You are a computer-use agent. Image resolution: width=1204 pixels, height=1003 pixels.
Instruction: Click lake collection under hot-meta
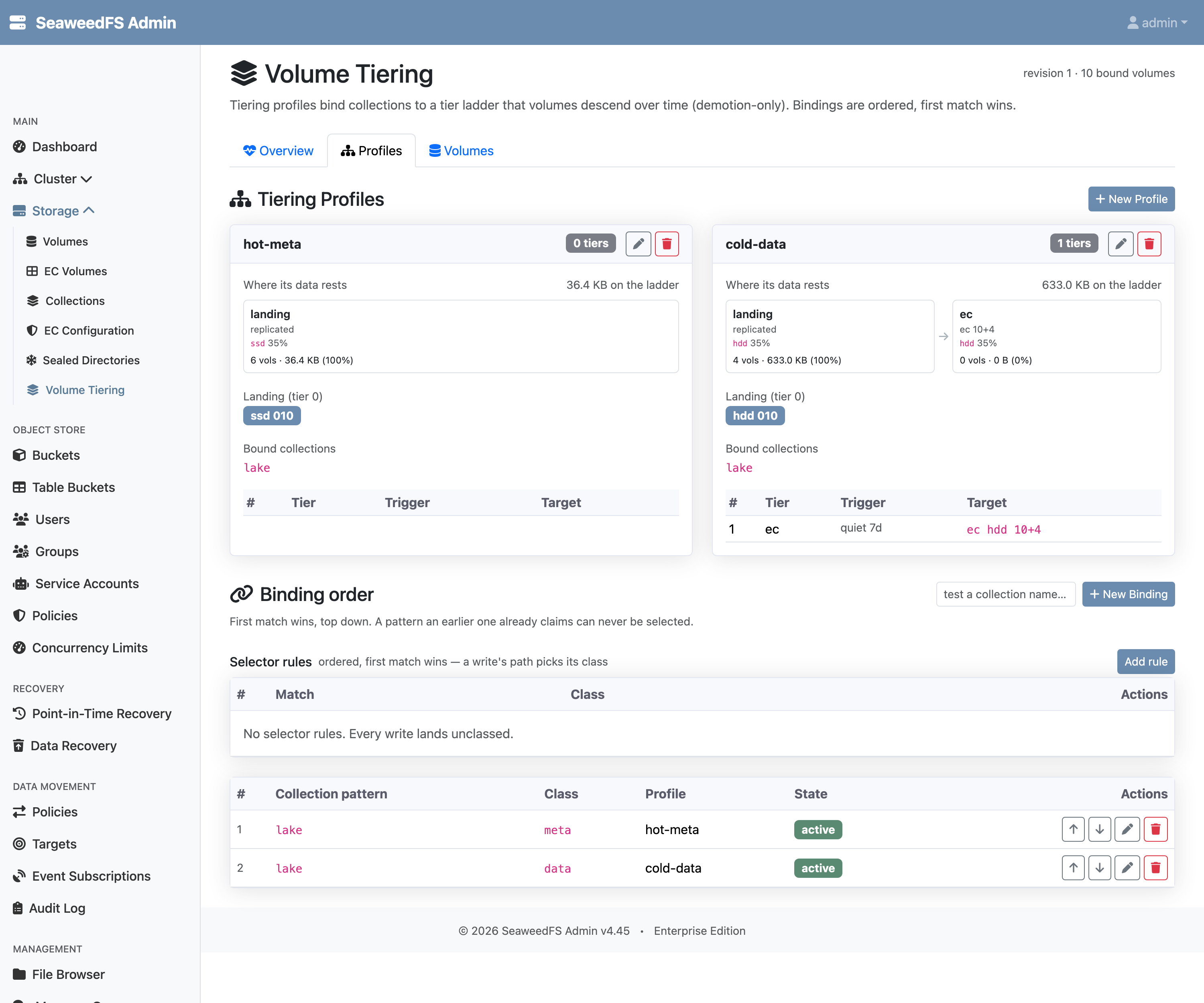pyautogui.click(x=257, y=468)
